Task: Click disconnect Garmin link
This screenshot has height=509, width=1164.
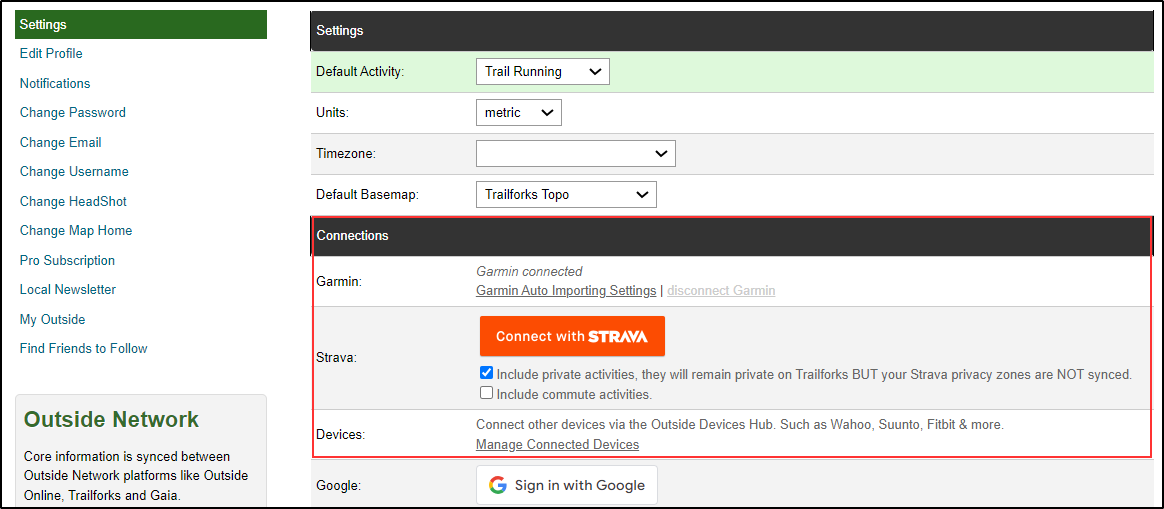Action: [x=721, y=291]
